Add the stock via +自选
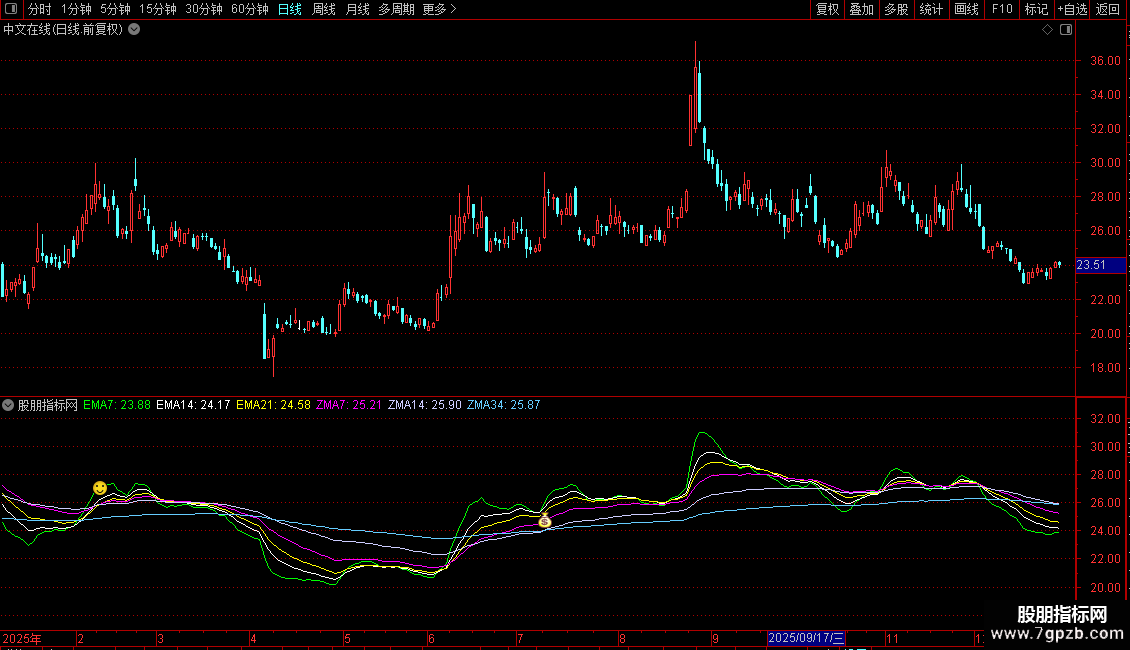This screenshot has width=1130, height=650. (1071, 9)
